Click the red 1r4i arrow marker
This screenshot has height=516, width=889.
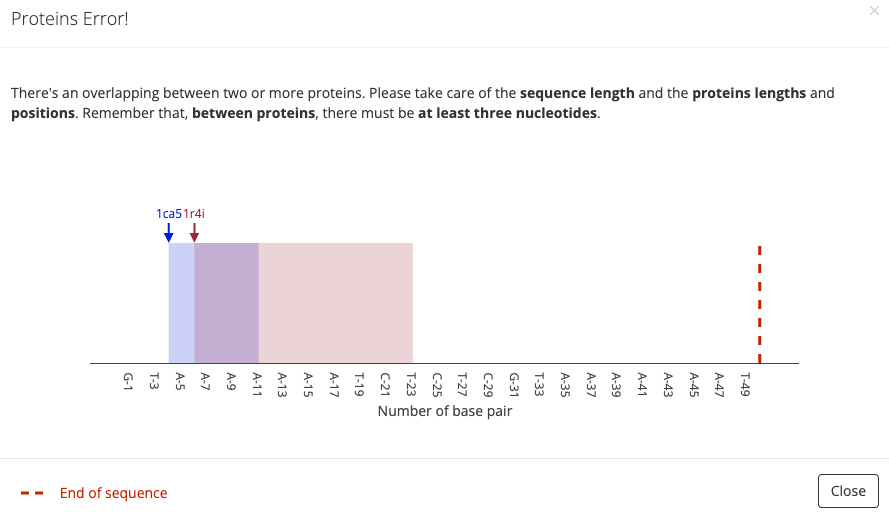(194, 232)
